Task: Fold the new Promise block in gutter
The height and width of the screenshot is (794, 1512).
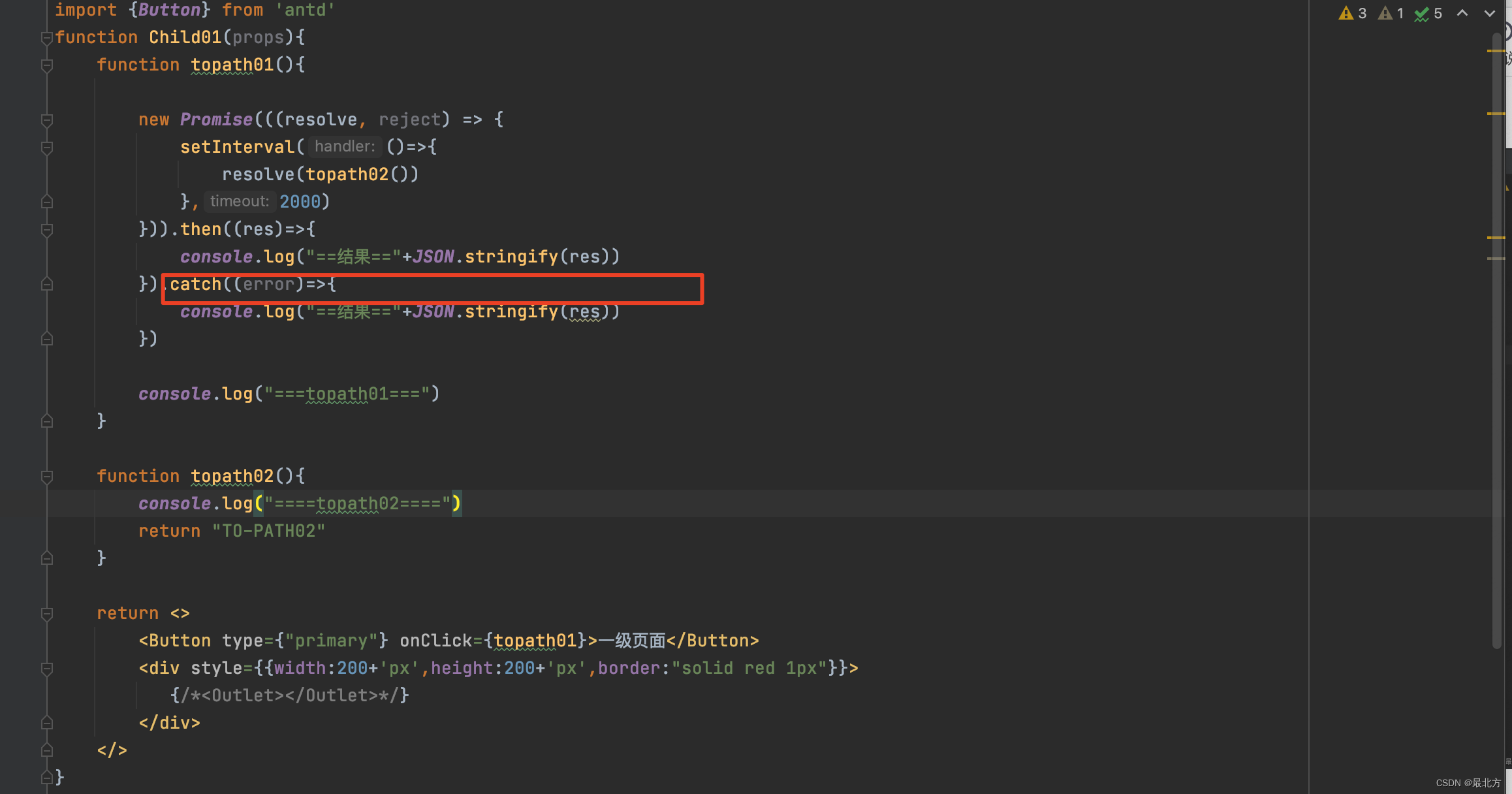Action: click(46, 120)
